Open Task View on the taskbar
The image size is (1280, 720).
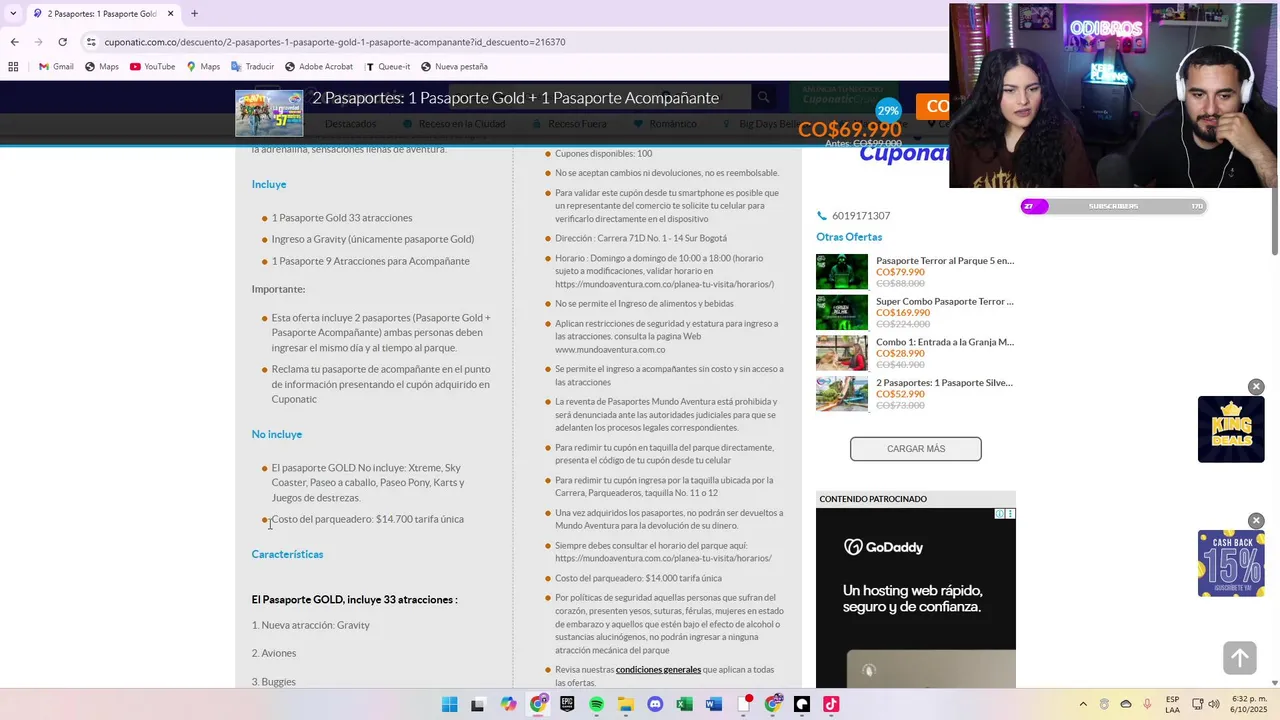[478, 704]
